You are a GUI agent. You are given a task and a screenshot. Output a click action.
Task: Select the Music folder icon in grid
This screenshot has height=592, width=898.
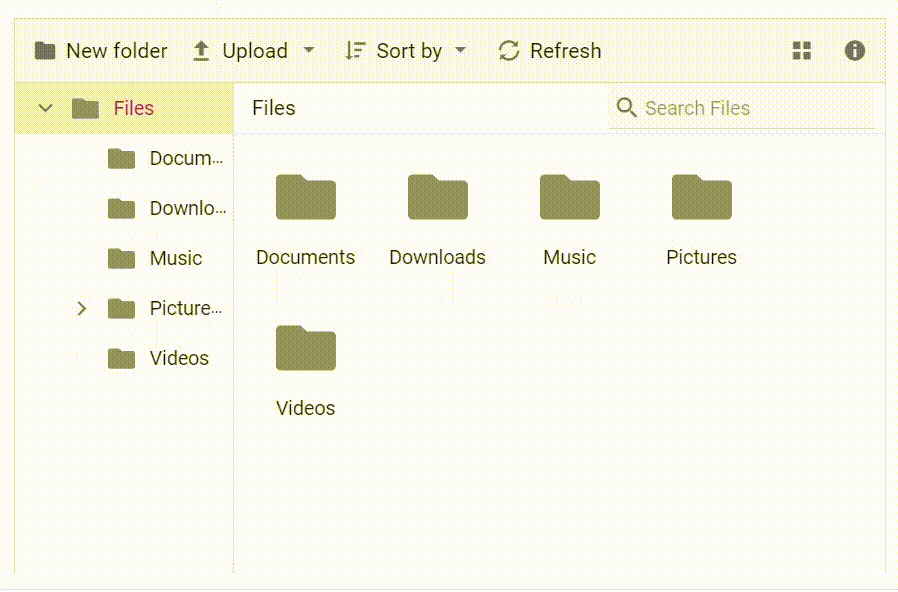point(570,197)
